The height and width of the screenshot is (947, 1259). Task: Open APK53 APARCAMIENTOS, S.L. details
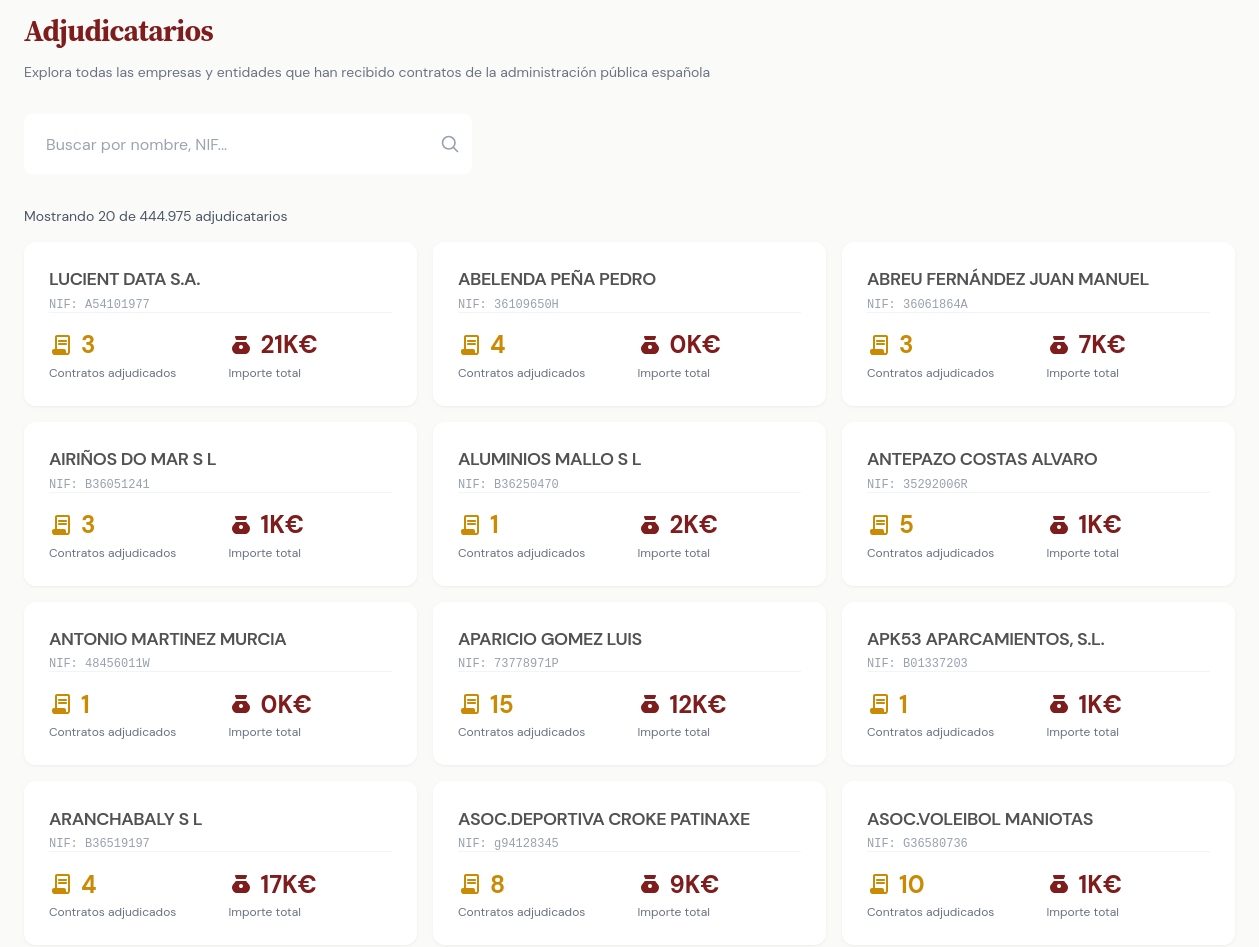point(985,640)
